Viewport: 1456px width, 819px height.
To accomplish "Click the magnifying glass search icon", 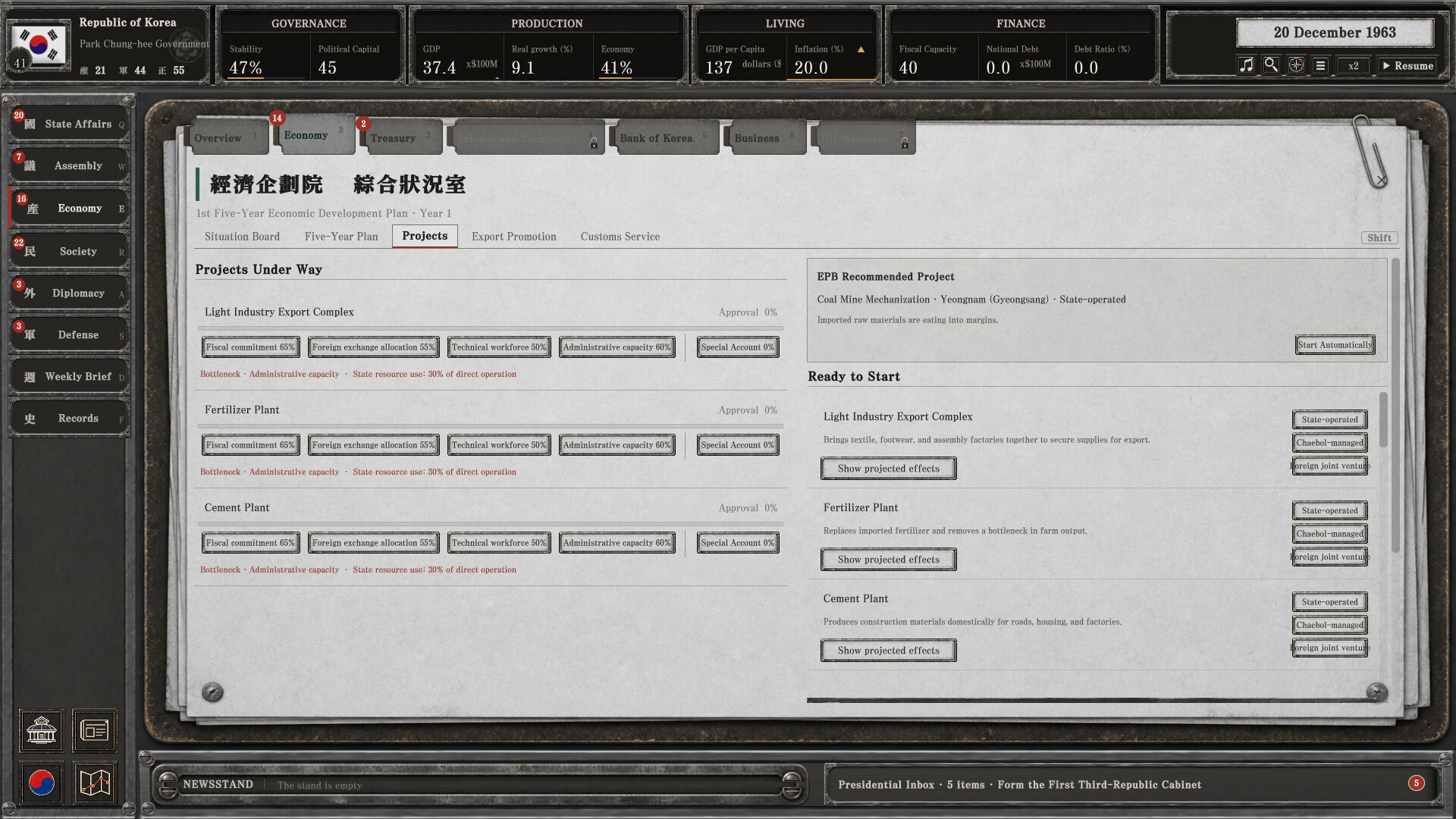I will (1271, 65).
